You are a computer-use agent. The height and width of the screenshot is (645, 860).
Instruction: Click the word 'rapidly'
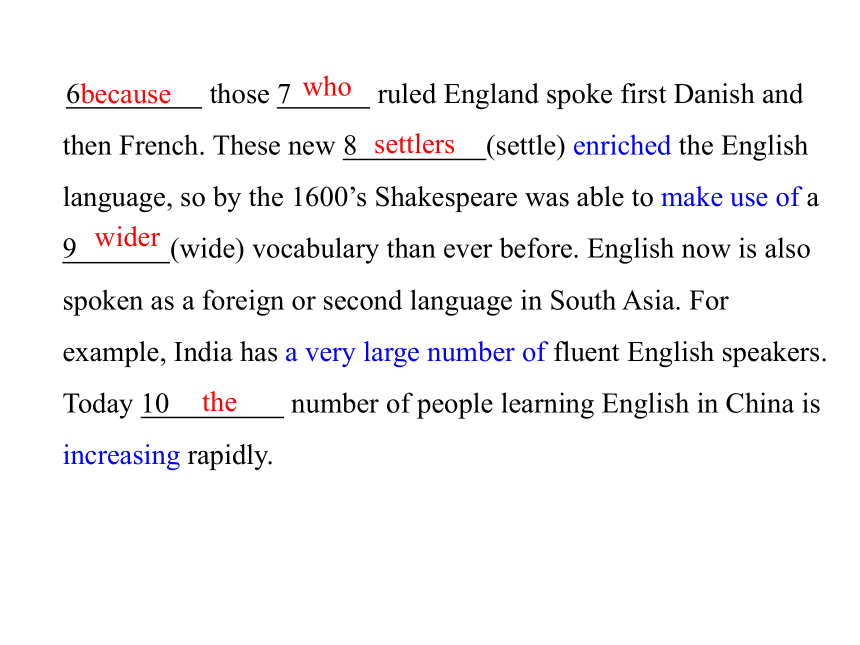(228, 456)
